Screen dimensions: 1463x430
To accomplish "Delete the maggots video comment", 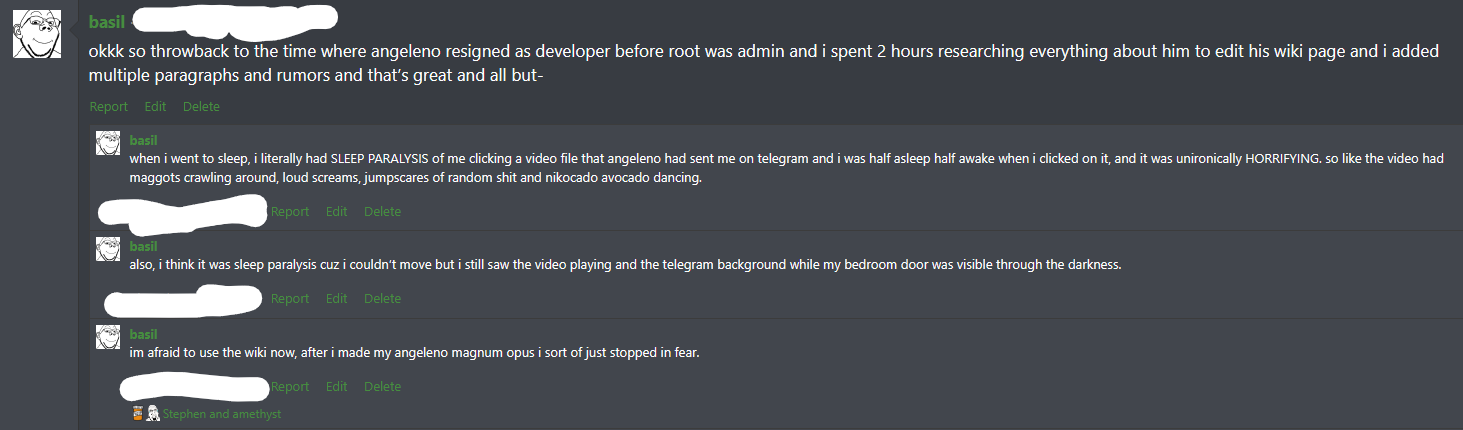I will point(382,212).
